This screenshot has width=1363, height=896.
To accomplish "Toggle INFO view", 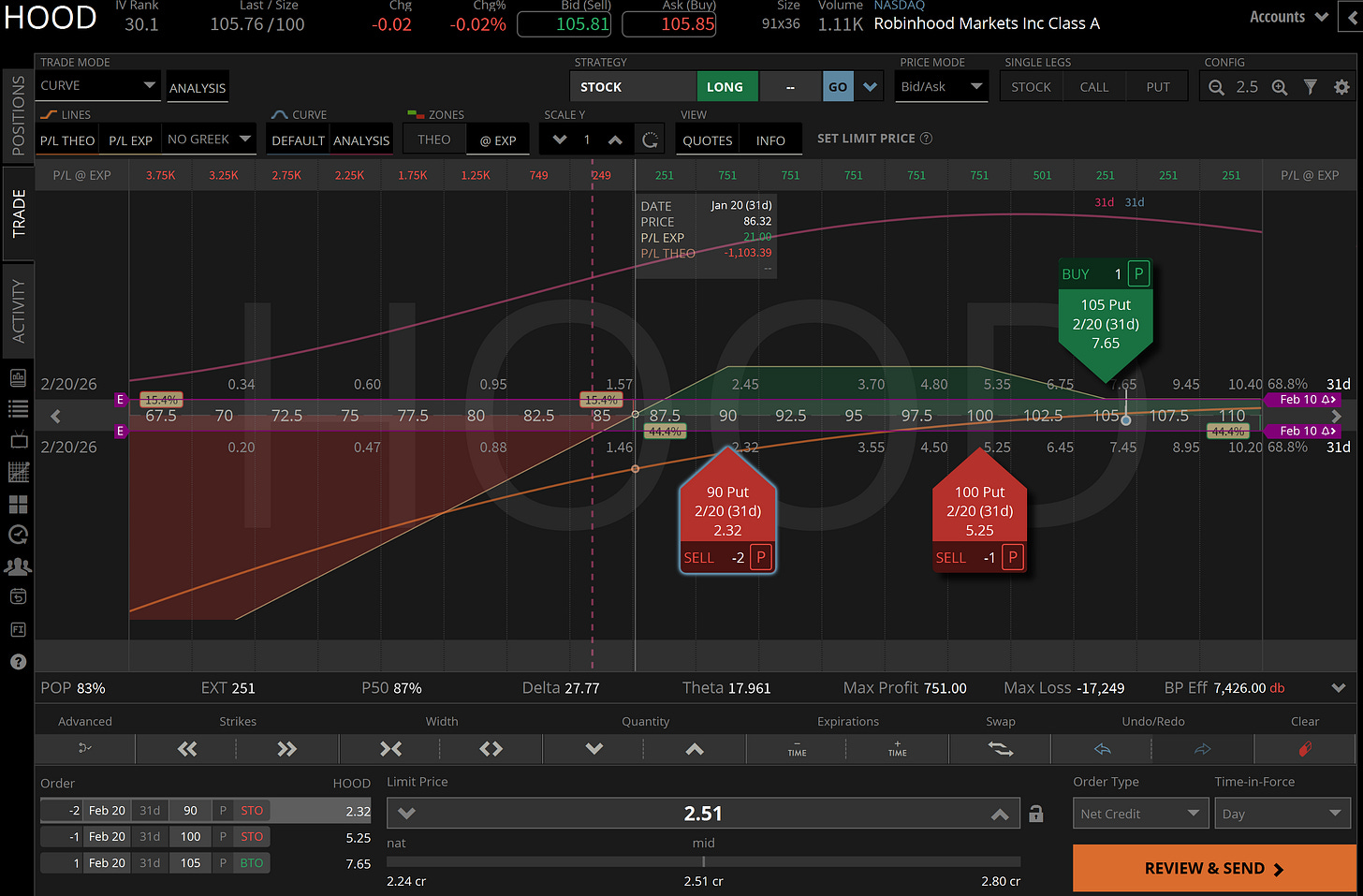I will [770, 140].
